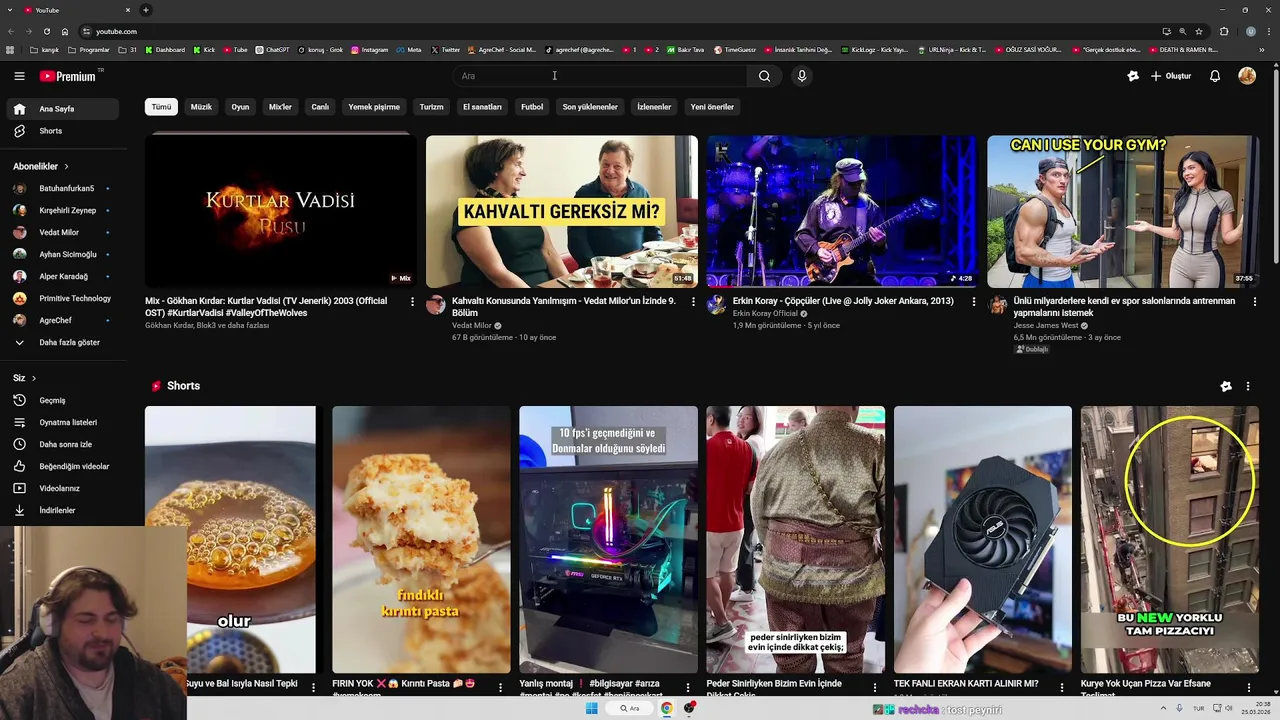The image size is (1280, 720).
Task: Select the İzlenenler filter chip
Action: pos(654,107)
